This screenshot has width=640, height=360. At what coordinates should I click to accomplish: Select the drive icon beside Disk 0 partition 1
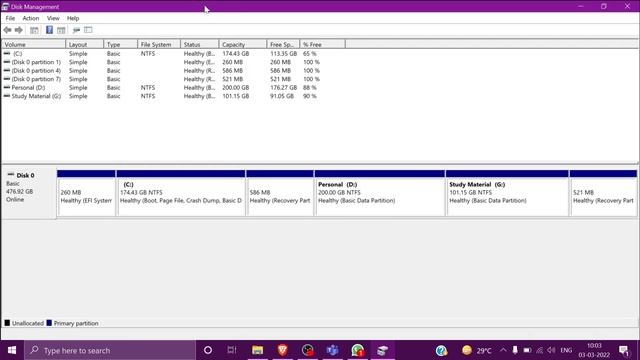(x=7, y=62)
